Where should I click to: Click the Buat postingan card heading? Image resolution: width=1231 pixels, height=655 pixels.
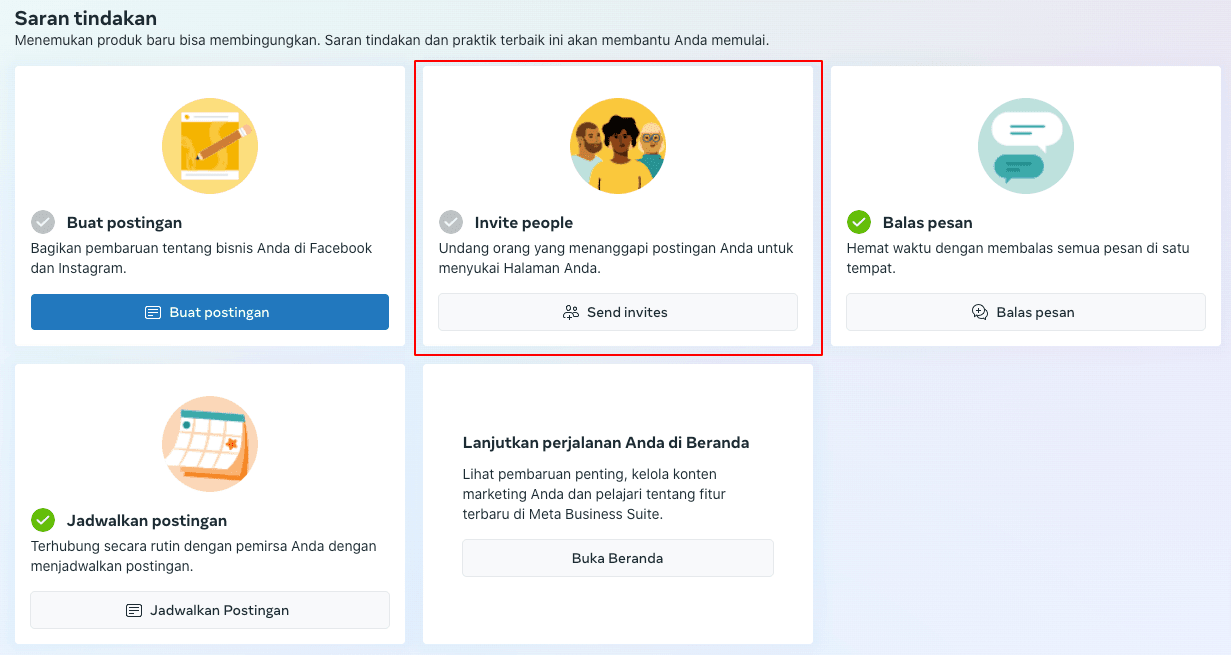pos(124,223)
